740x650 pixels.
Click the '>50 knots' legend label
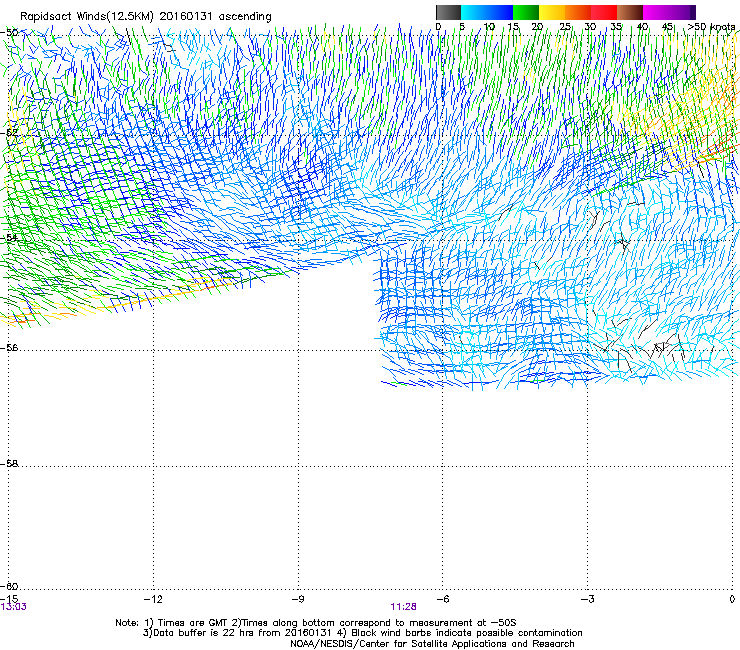click(x=711, y=27)
